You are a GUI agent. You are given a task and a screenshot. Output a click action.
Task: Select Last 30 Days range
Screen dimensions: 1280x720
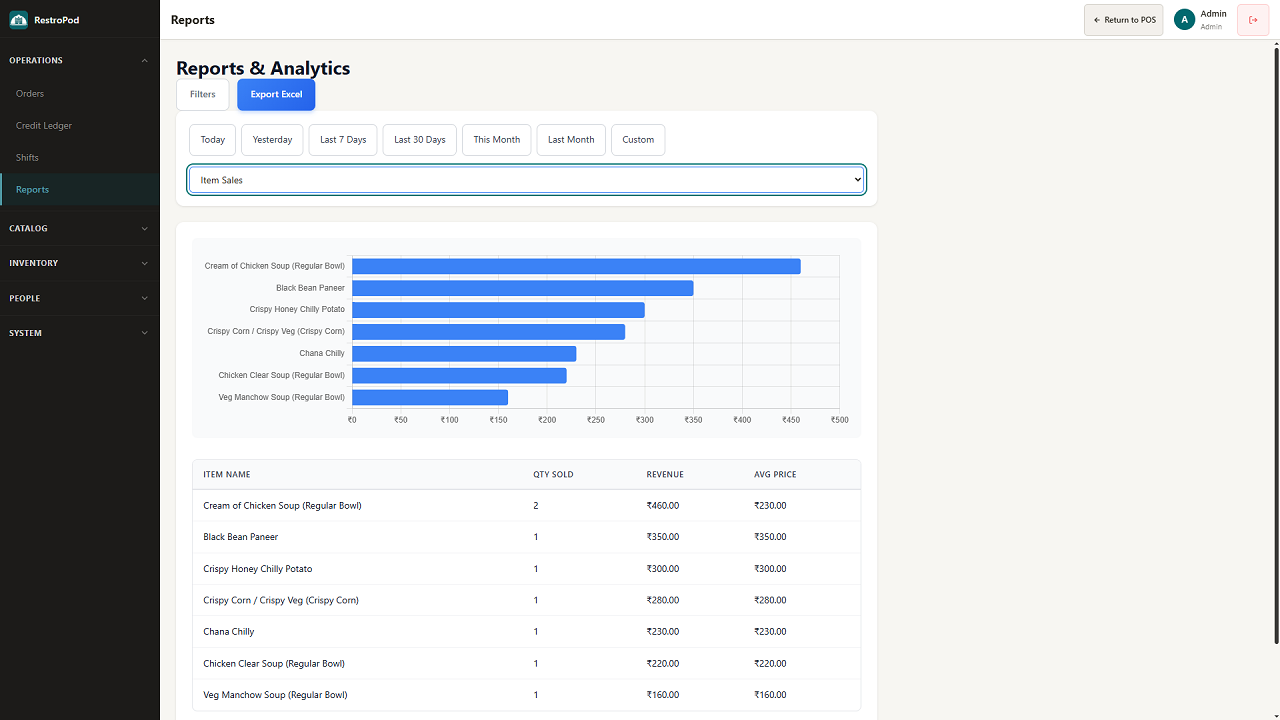tap(420, 140)
